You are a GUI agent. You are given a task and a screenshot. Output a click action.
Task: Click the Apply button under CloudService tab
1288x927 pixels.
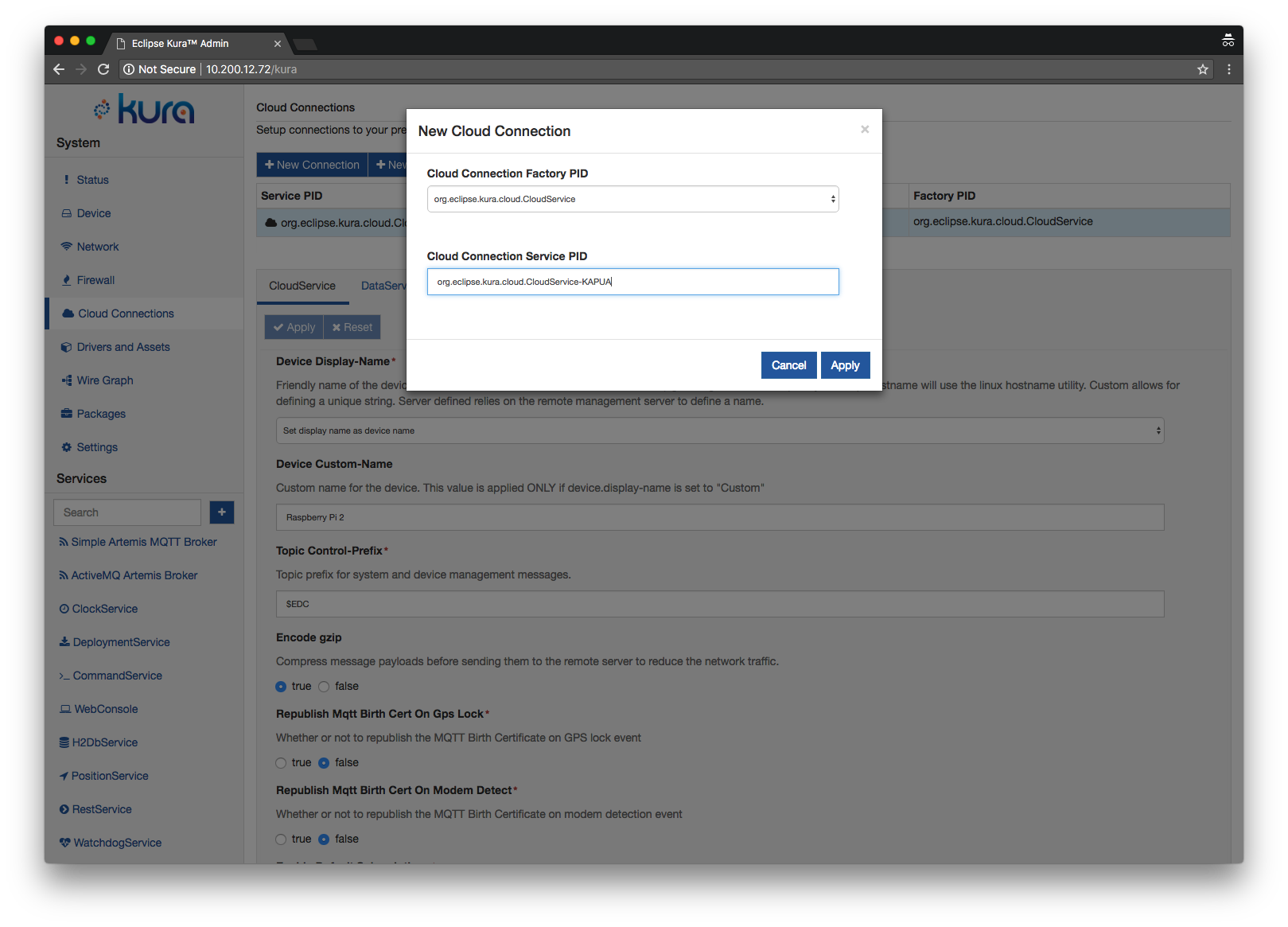[294, 327]
